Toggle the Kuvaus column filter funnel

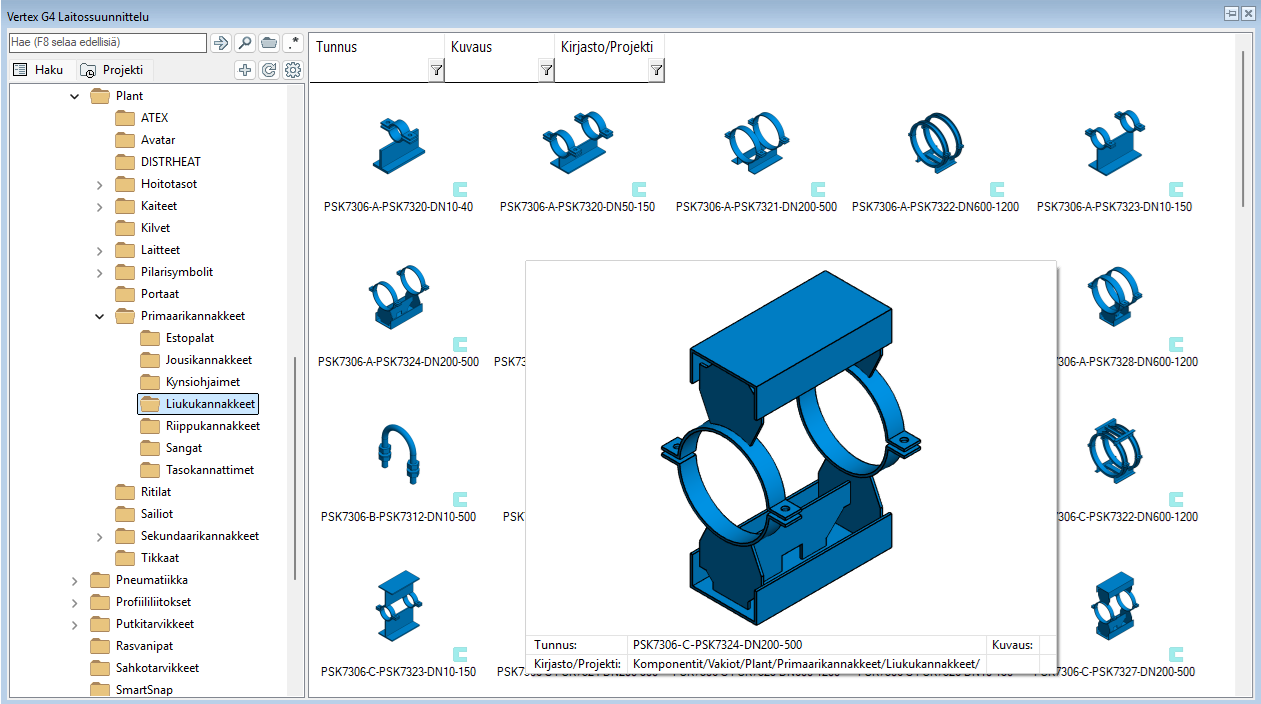pos(546,70)
